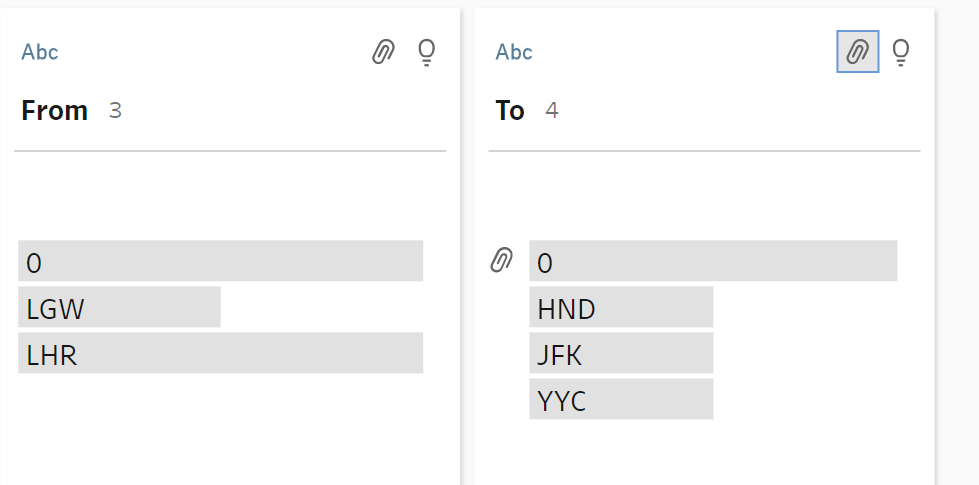
Task: Select the 0 value in From field
Action: pyautogui.click(x=220, y=261)
